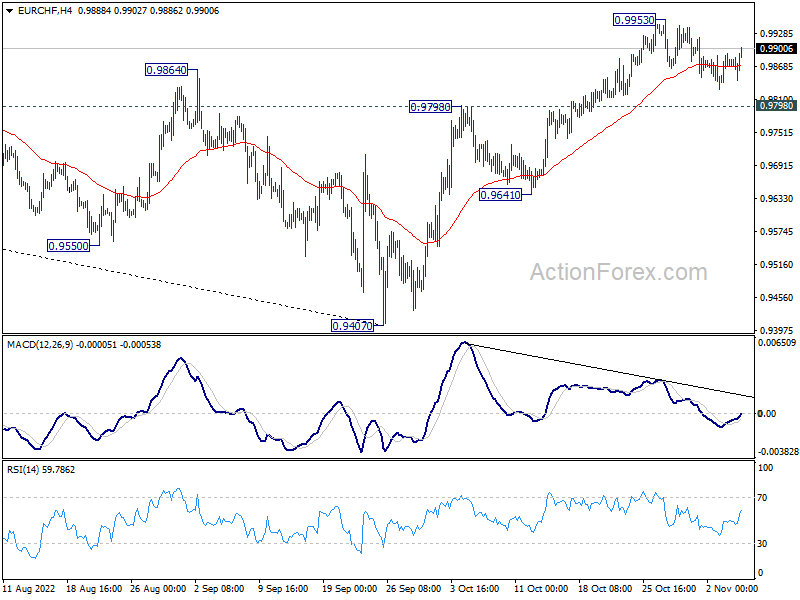Screen dimensions: 800x600
Task: Select the 0.98640 price label
Action: coord(166,70)
